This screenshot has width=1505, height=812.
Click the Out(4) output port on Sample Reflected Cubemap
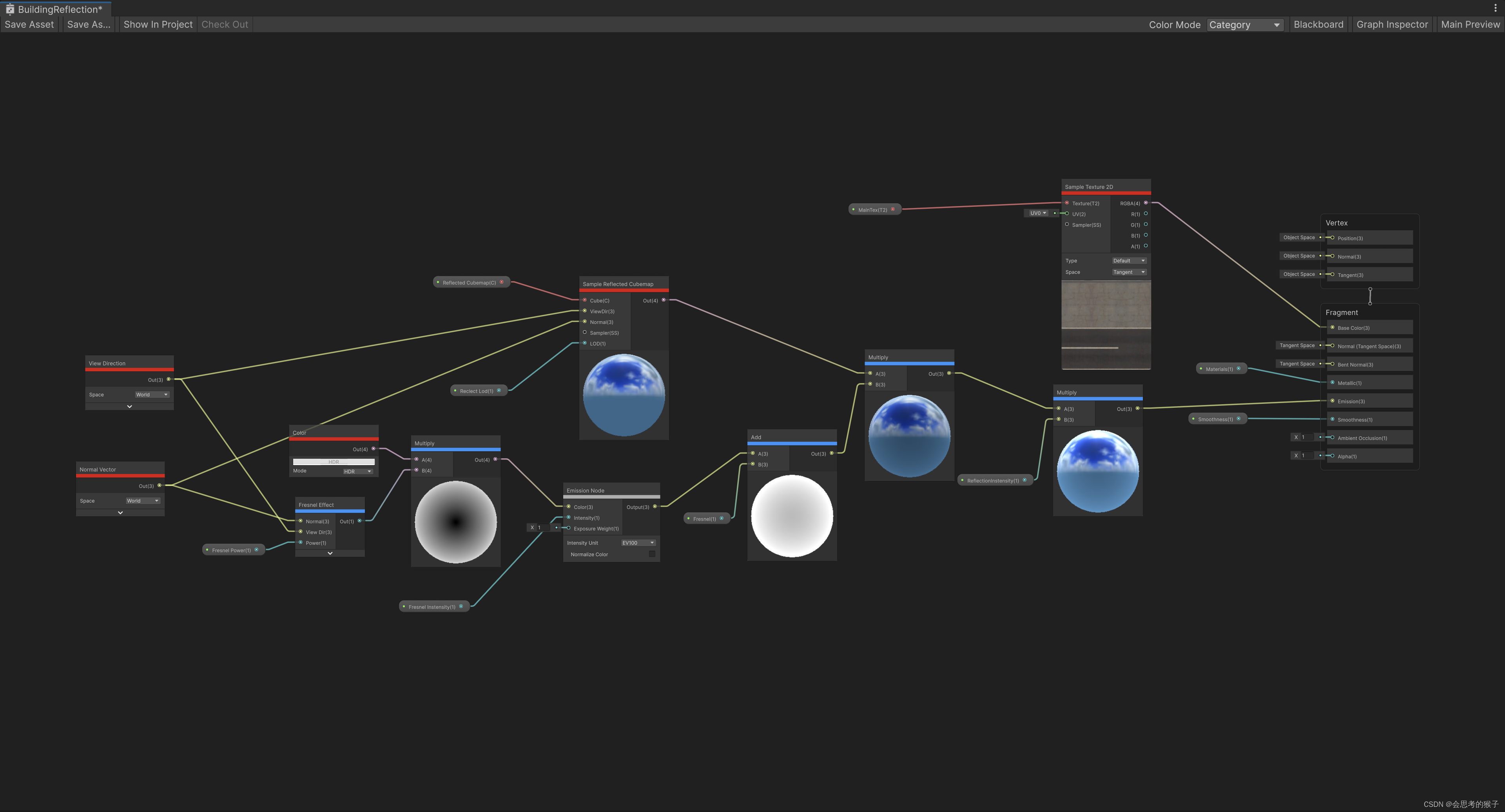(x=663, y=300)
